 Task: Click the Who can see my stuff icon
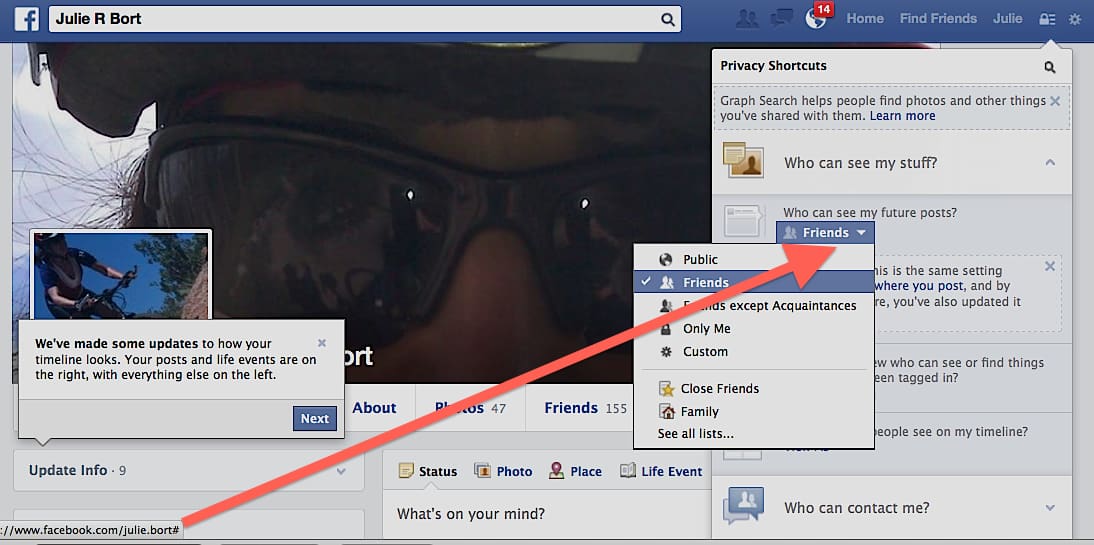tap(743, 160)
